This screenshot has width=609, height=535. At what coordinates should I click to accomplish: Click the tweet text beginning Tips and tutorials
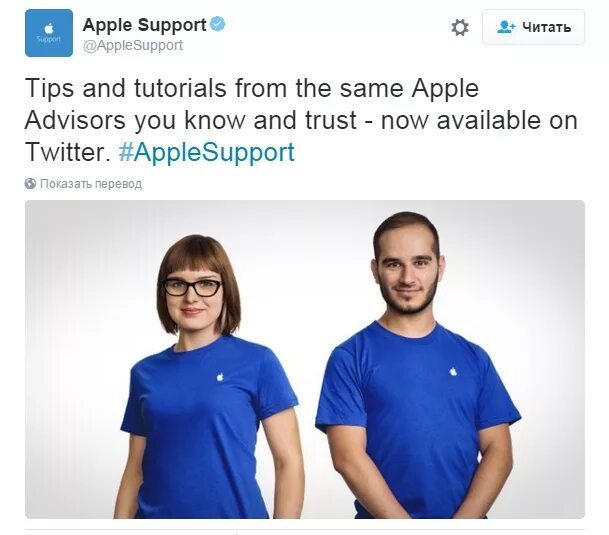coord(301,120)
